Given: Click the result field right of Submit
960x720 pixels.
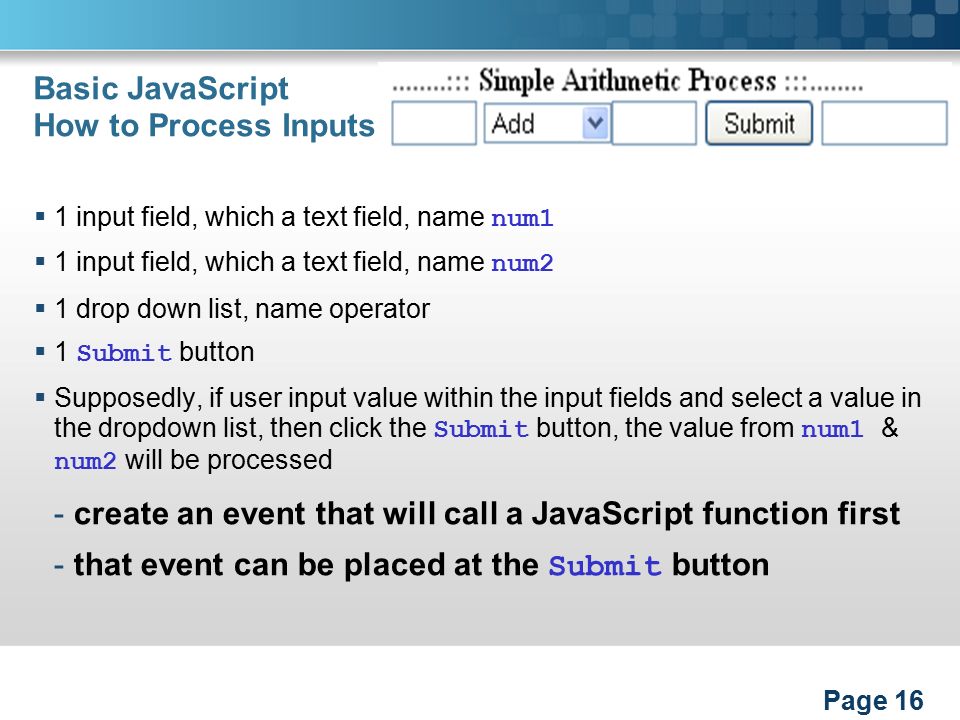Looking at the screenshot, I should (x=884, y=123).
